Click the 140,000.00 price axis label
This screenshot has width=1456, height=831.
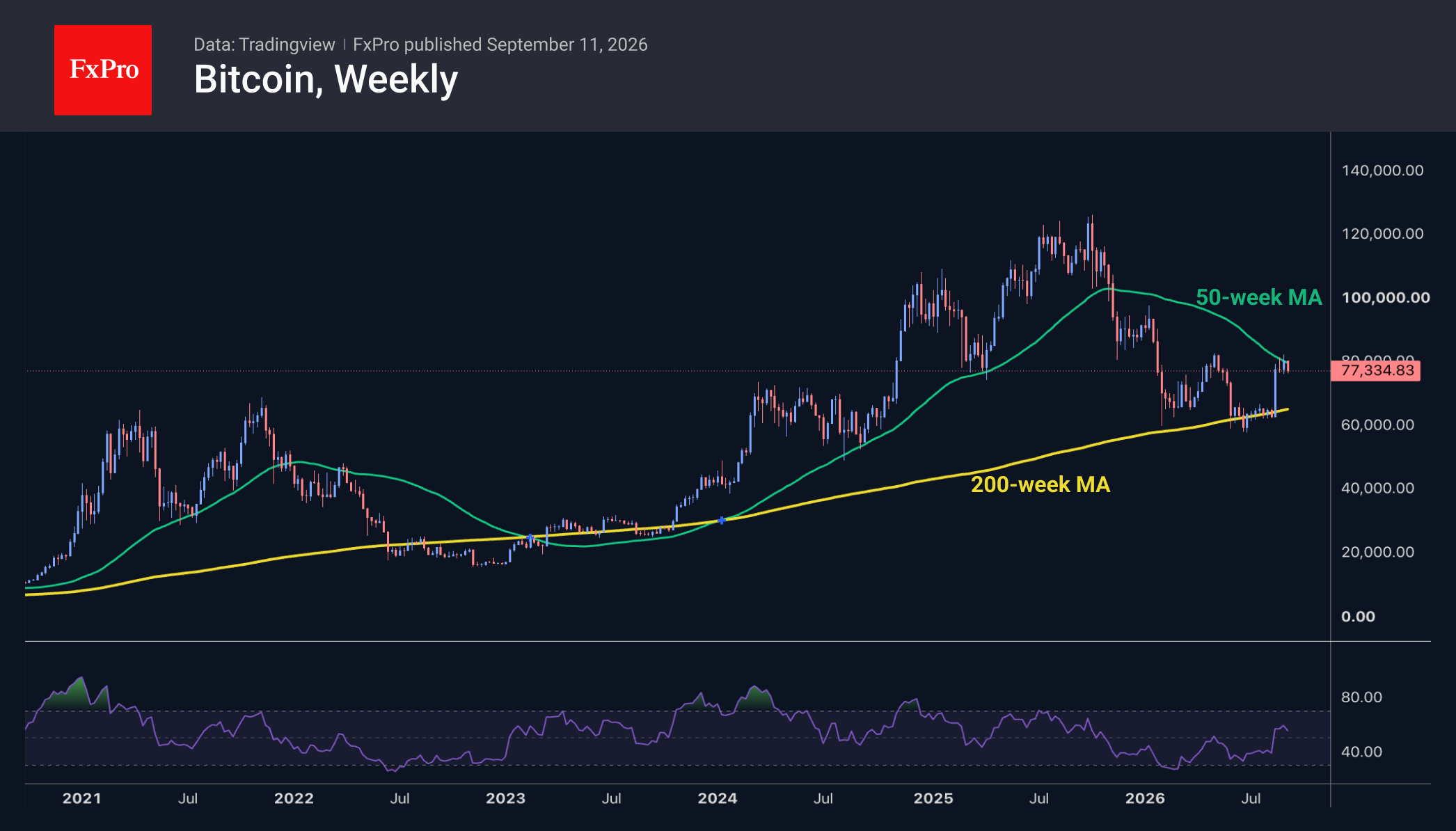coord(1382,171)
